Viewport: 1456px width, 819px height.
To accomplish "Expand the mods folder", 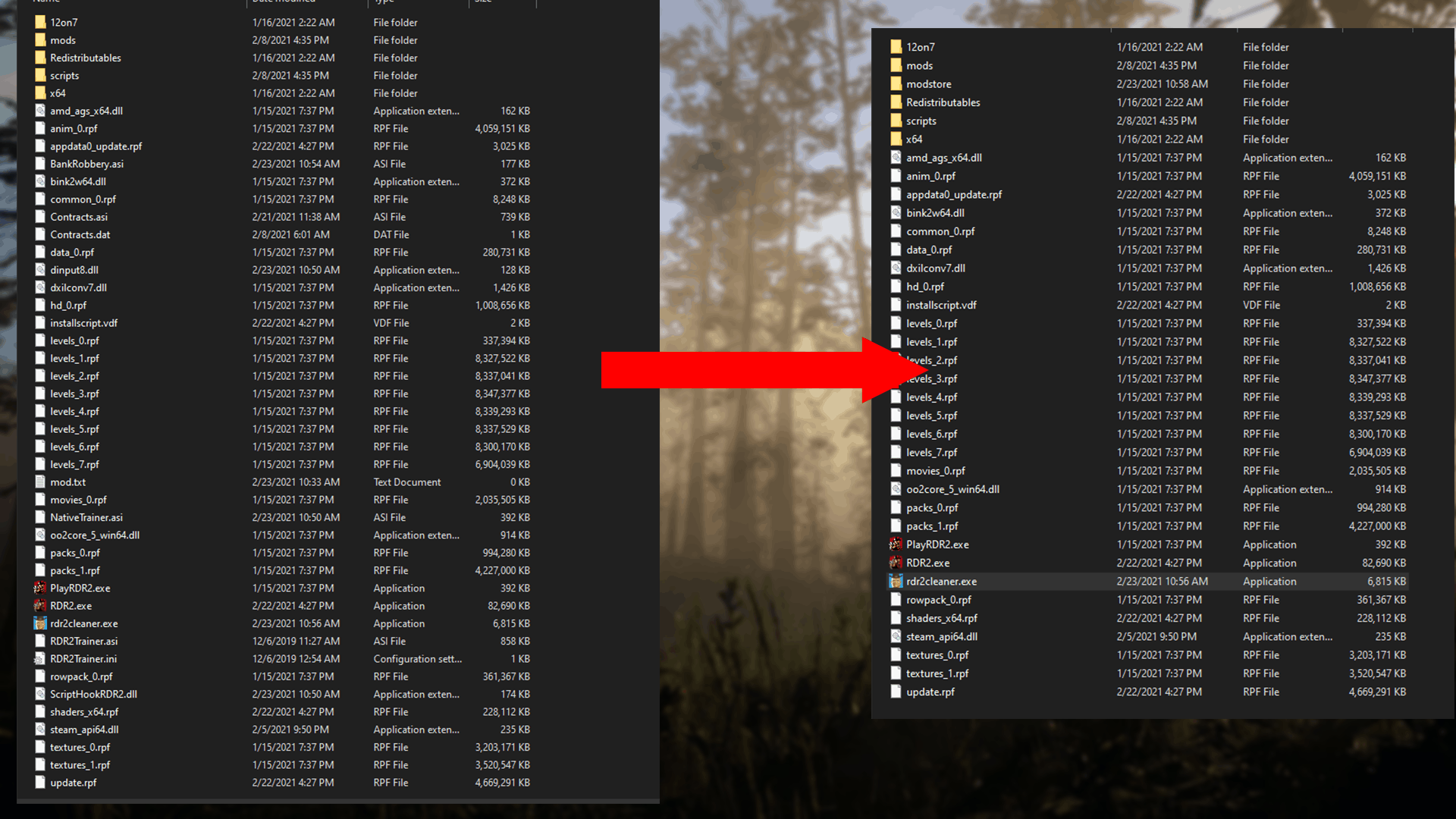I will 921,64.
